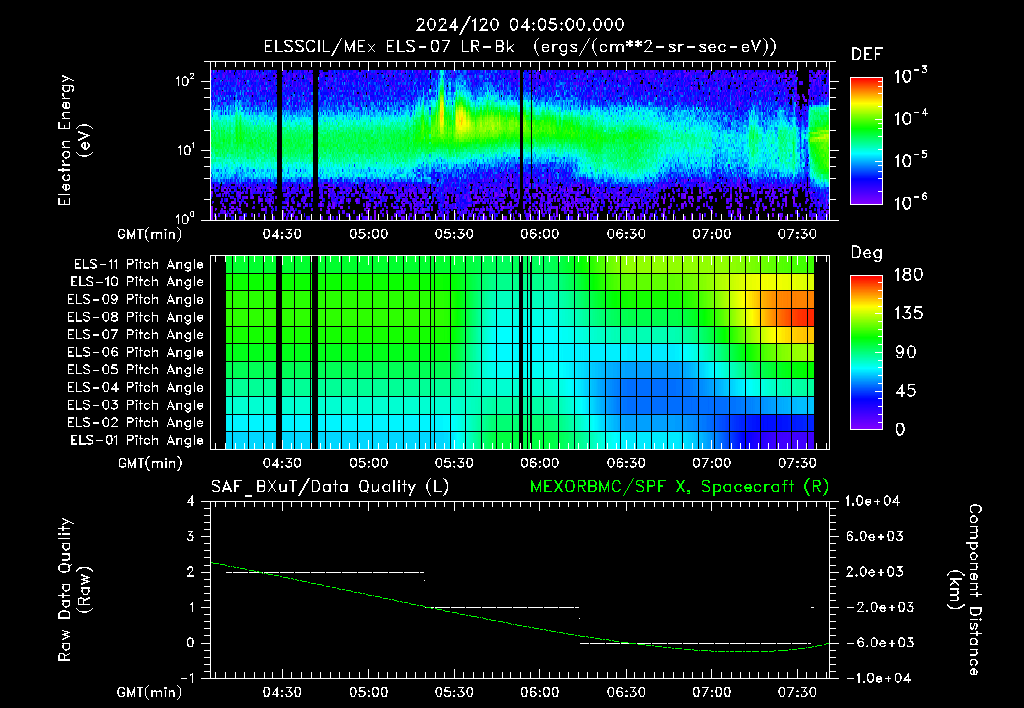Image resolution: width=1024 pixels, height=708 pixels.
Task: Click the Deg pitch angle color bar
Action: [866, 352]
